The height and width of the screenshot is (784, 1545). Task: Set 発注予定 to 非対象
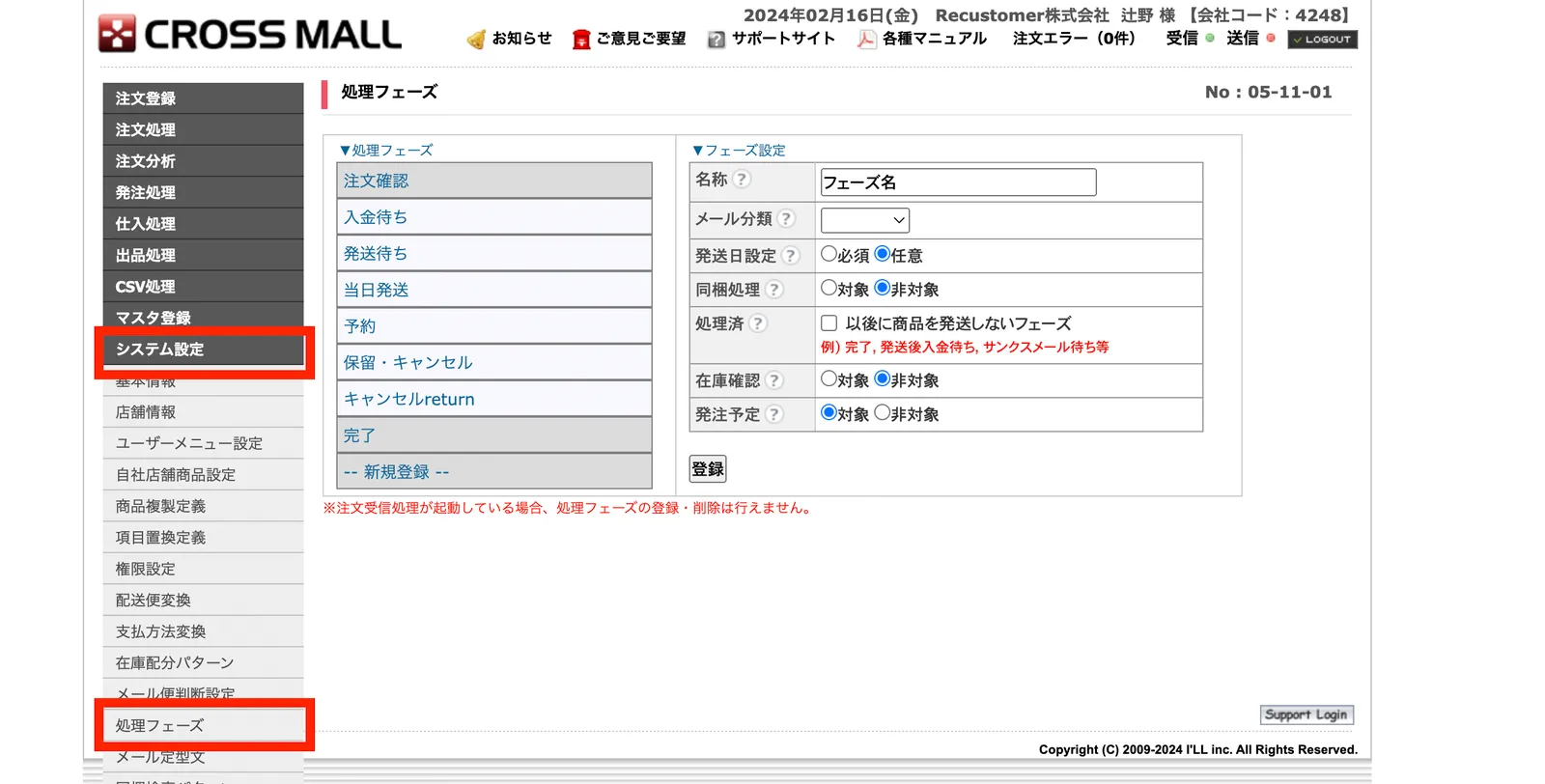coord(882,412)
